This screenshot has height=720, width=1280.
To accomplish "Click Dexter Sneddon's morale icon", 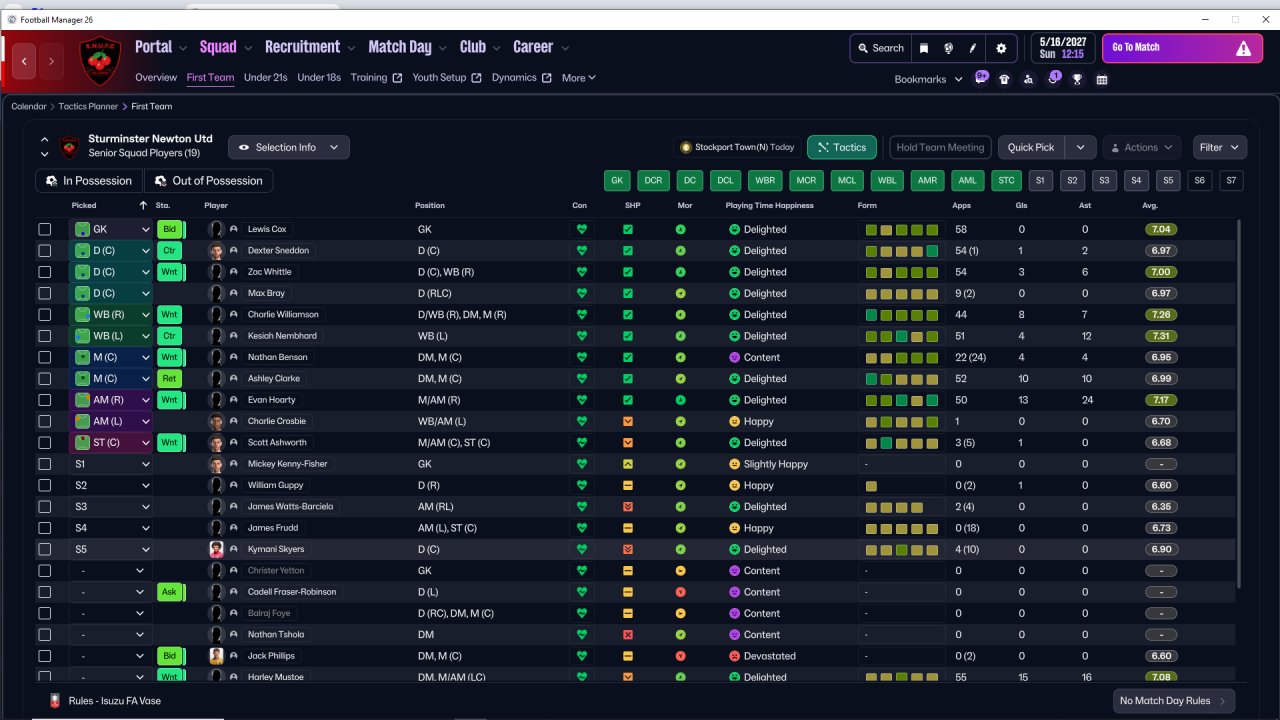I will click(680, 251).
